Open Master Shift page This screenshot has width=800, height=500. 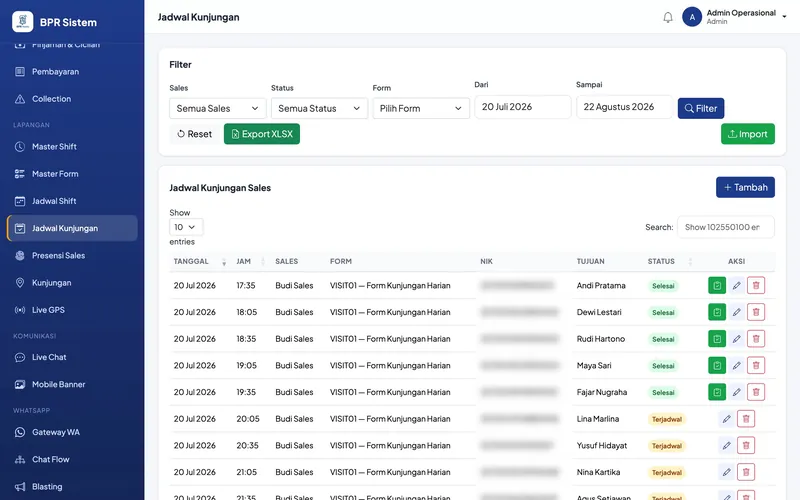tap(72, 146)
